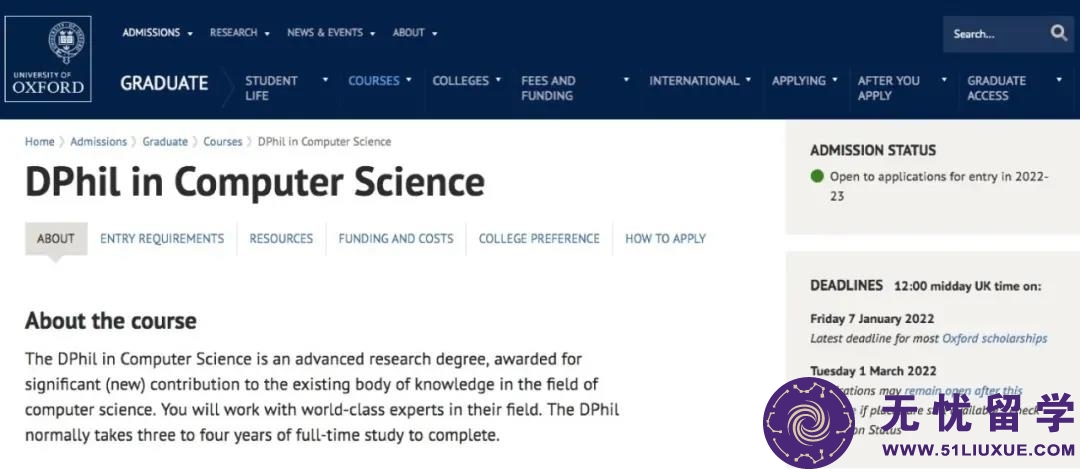Open the College Preference tab
This screenshot has height=474, width=1080.
tap(539, 238)
